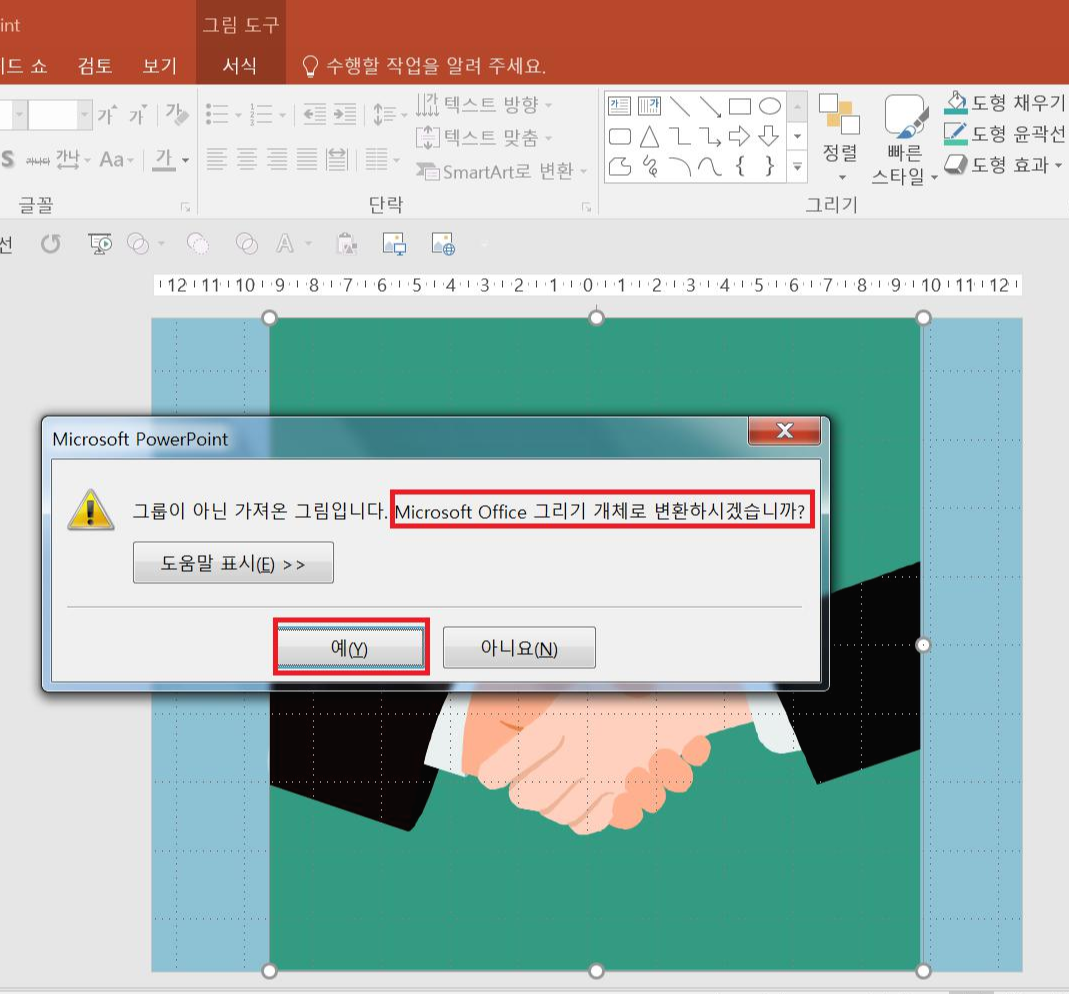Open font color dropdown arrow

pyautogui.click(x=185, y=160)
